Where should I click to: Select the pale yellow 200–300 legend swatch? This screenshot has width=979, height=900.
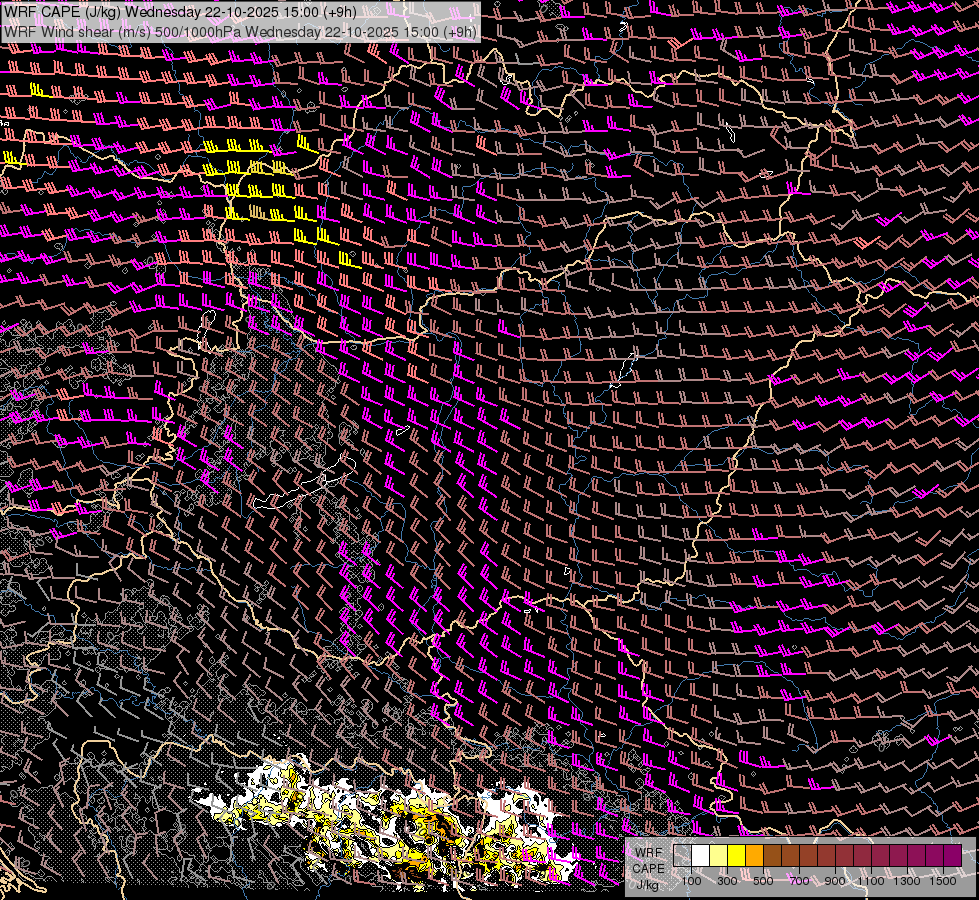719,856
